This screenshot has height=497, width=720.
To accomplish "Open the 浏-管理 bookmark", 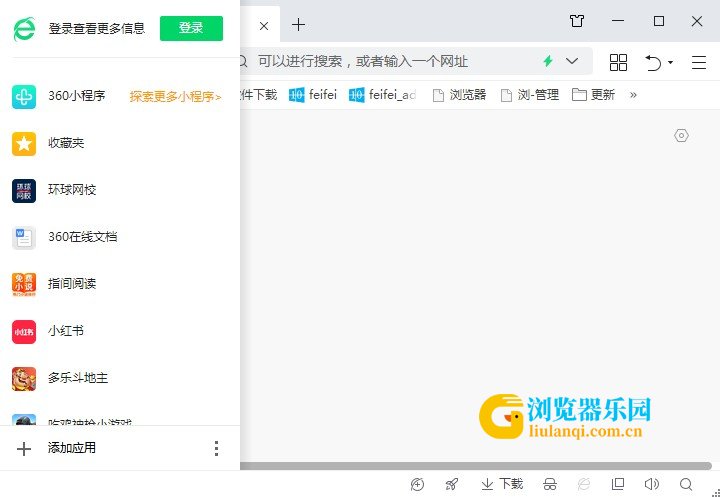I will coord(529,95).
